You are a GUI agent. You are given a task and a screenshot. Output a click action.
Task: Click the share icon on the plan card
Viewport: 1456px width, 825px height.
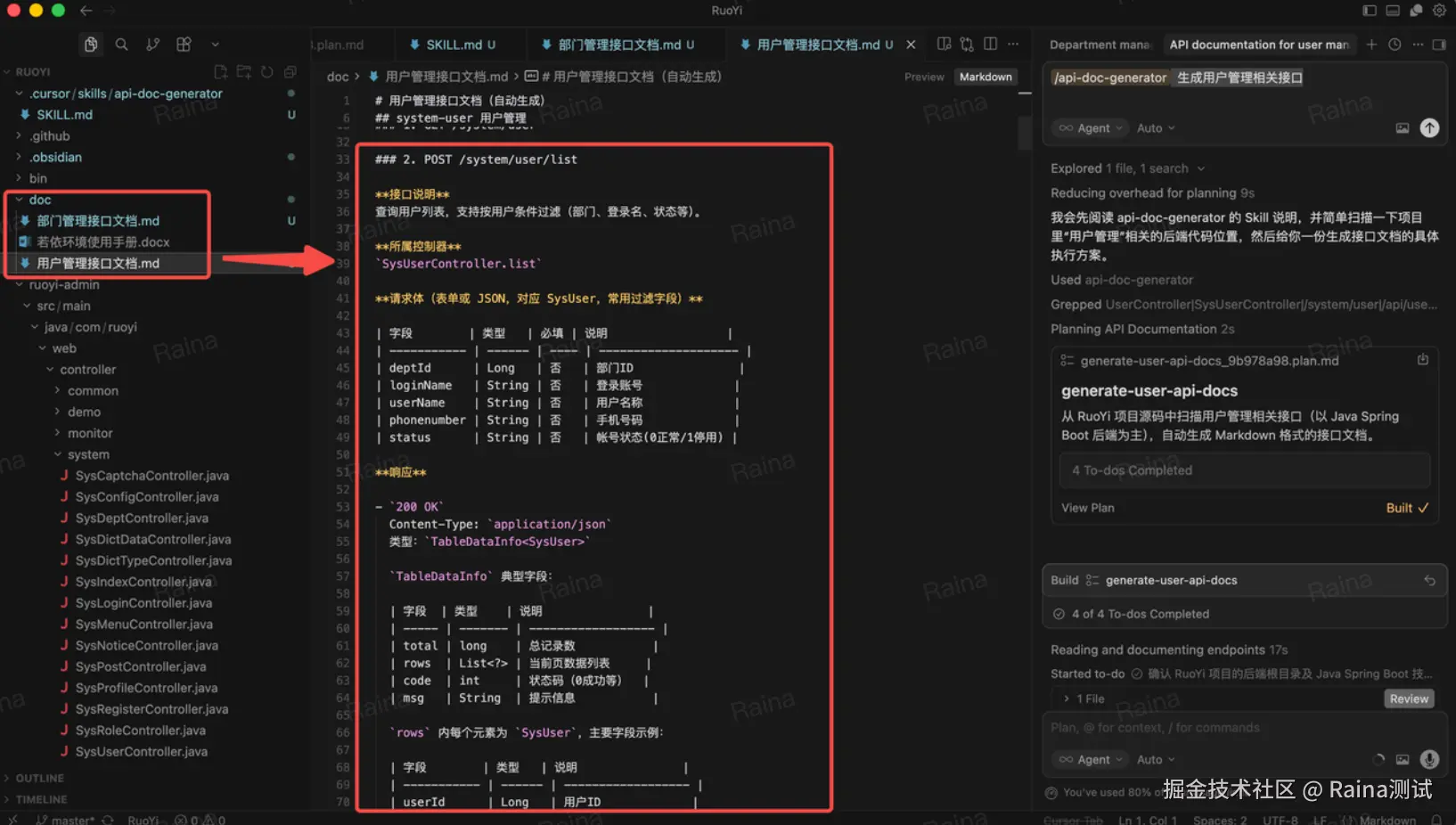1422,360
